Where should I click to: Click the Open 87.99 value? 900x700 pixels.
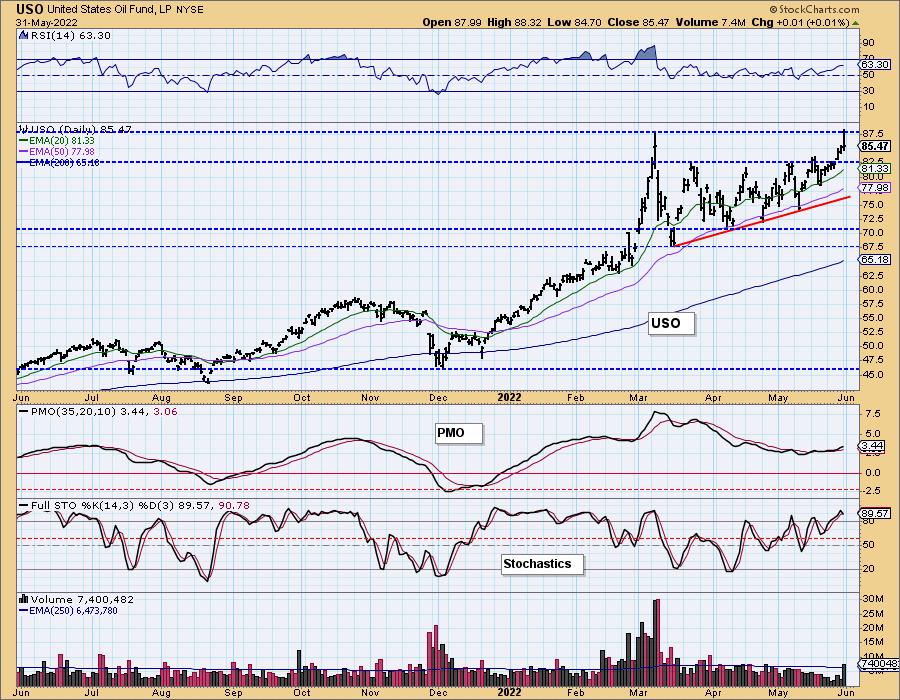(x=452, y=22)
